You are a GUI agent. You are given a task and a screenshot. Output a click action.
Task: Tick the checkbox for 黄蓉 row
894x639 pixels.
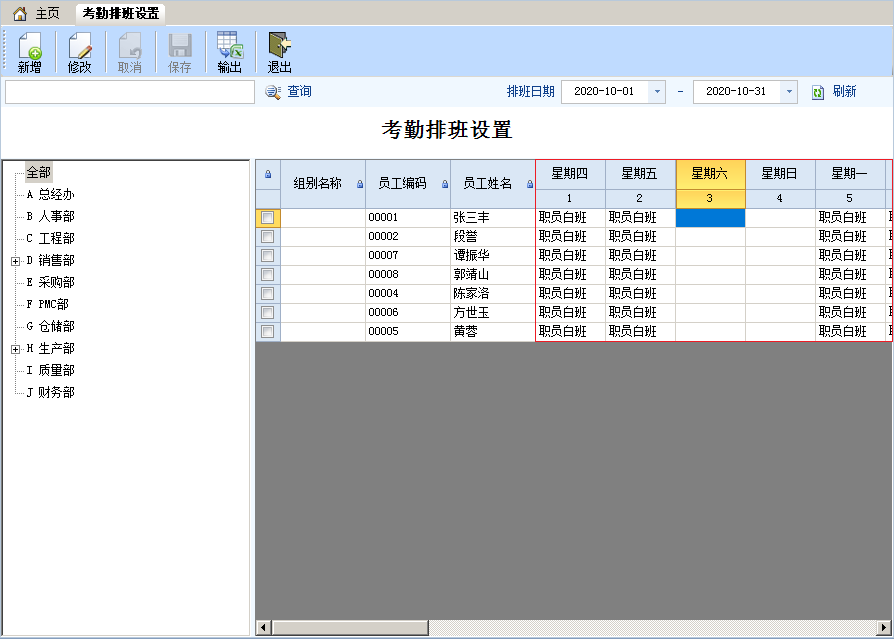[x=267, y=331]
